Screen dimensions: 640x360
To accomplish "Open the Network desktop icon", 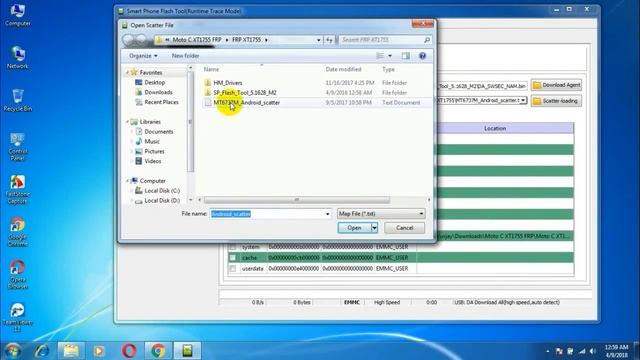I will tap(18, 58).
